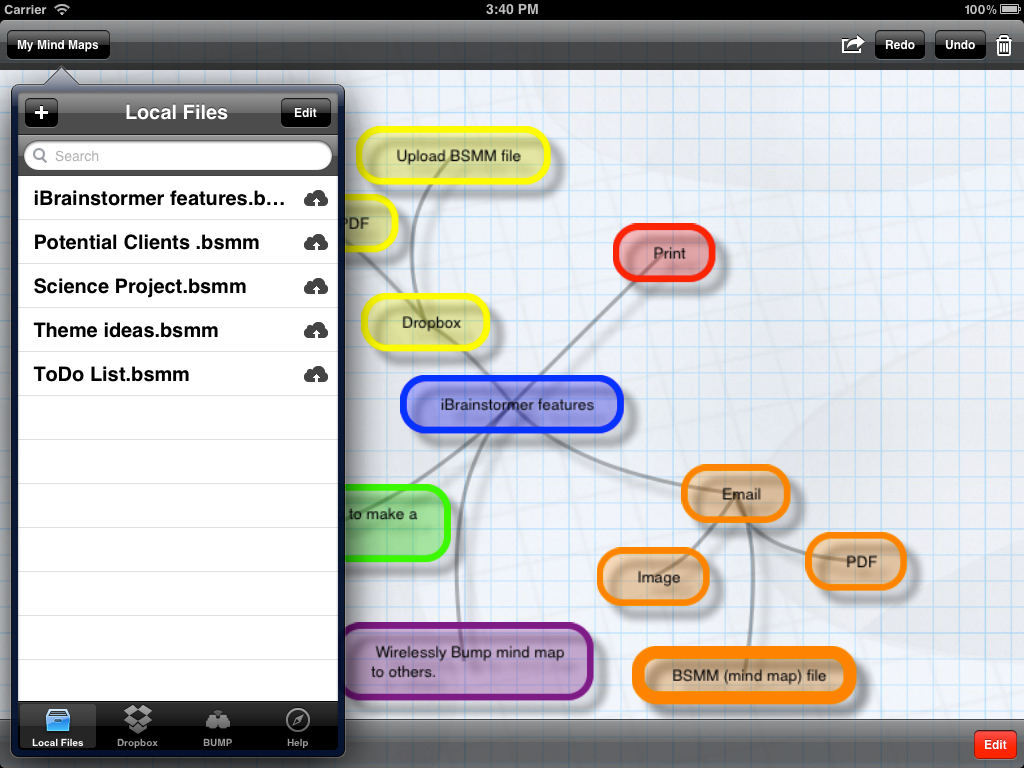1024x768 pixels.
Task: Upload Science Project file to cloud
Action: tap(316, 286)
